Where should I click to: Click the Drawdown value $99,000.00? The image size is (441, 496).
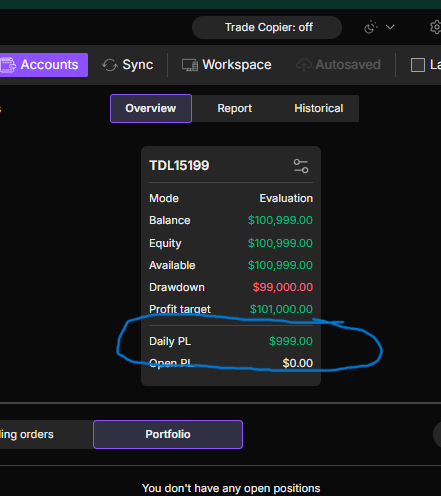tap(283, 287)
